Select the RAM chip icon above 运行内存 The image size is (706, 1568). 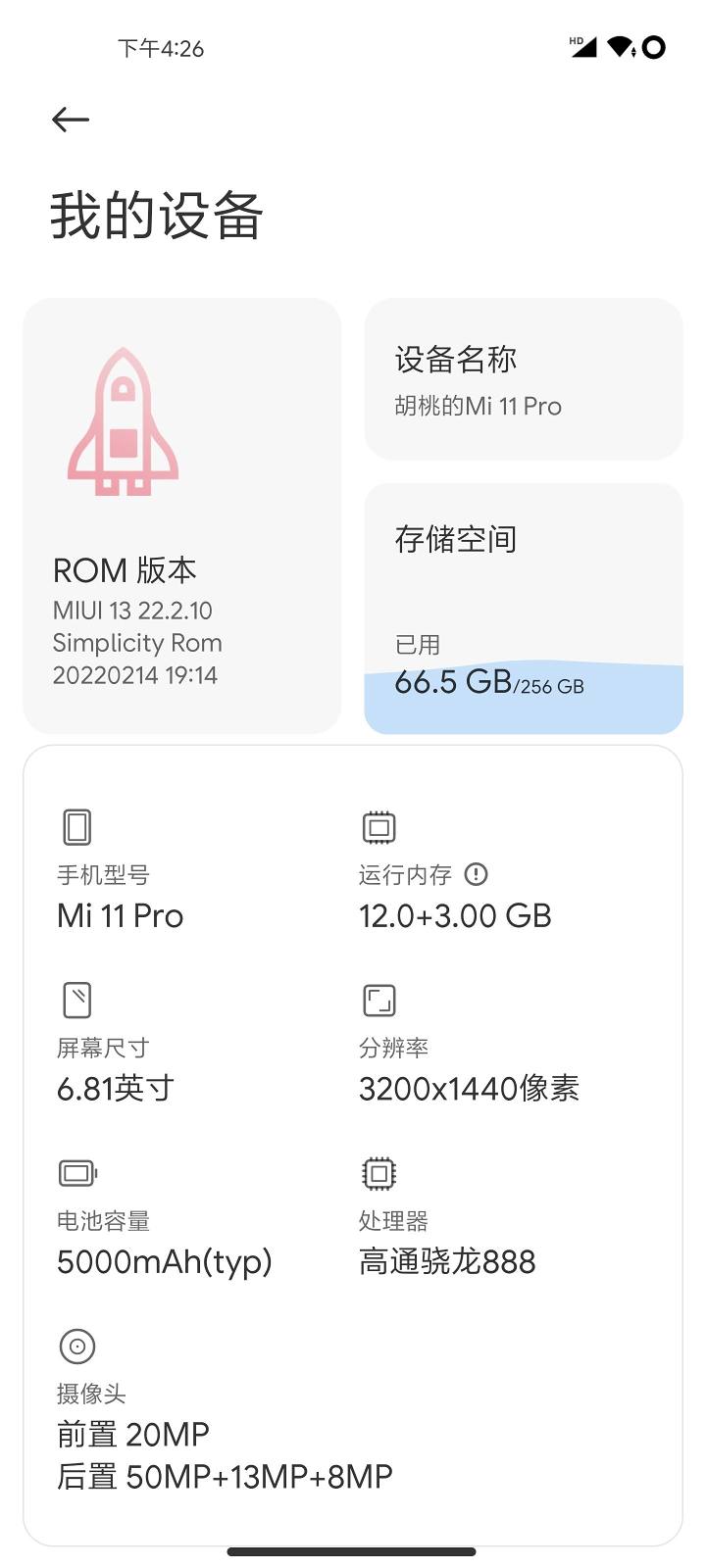coord(378,826)
